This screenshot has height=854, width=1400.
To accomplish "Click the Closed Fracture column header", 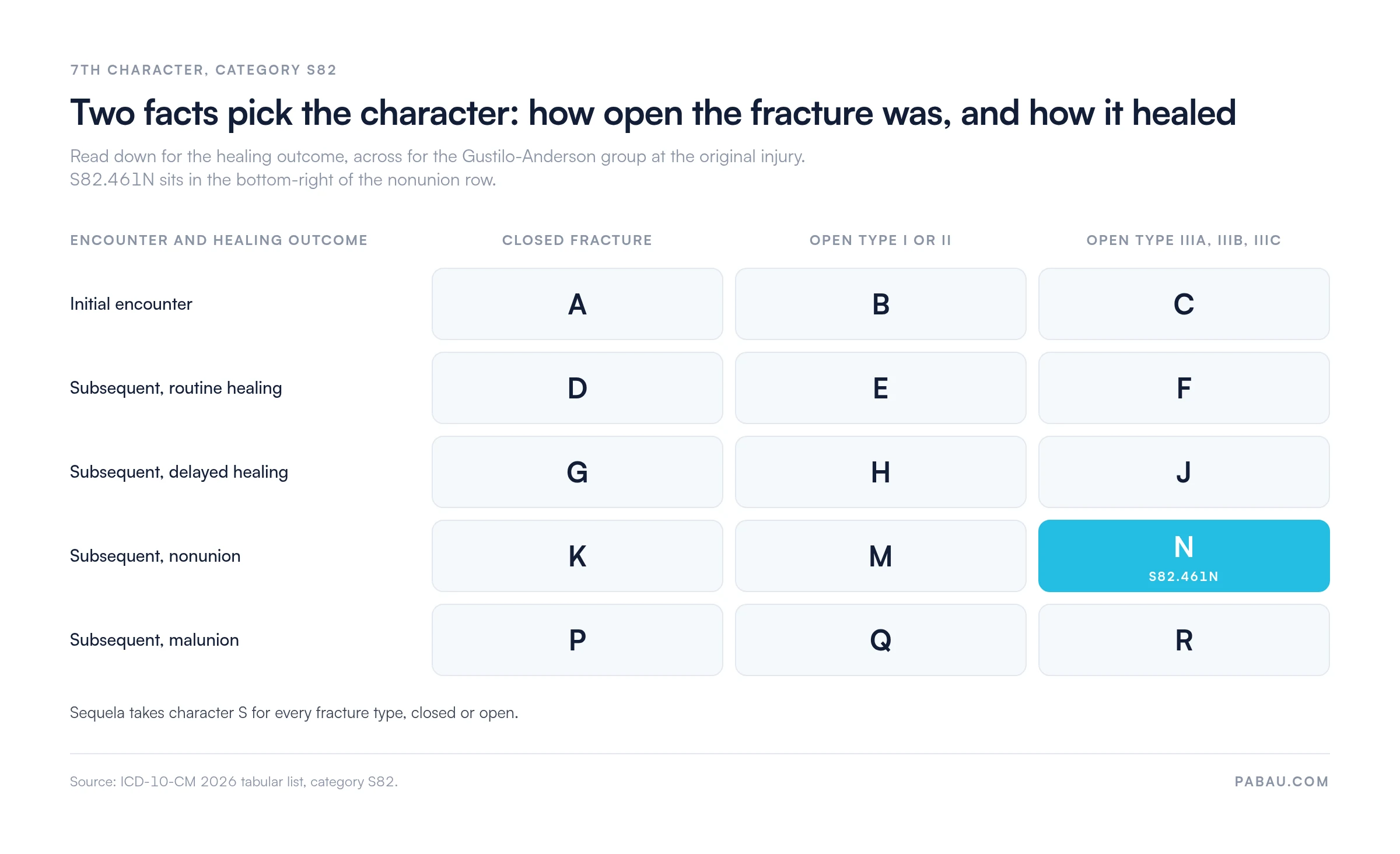I will [x=577, y=240].
